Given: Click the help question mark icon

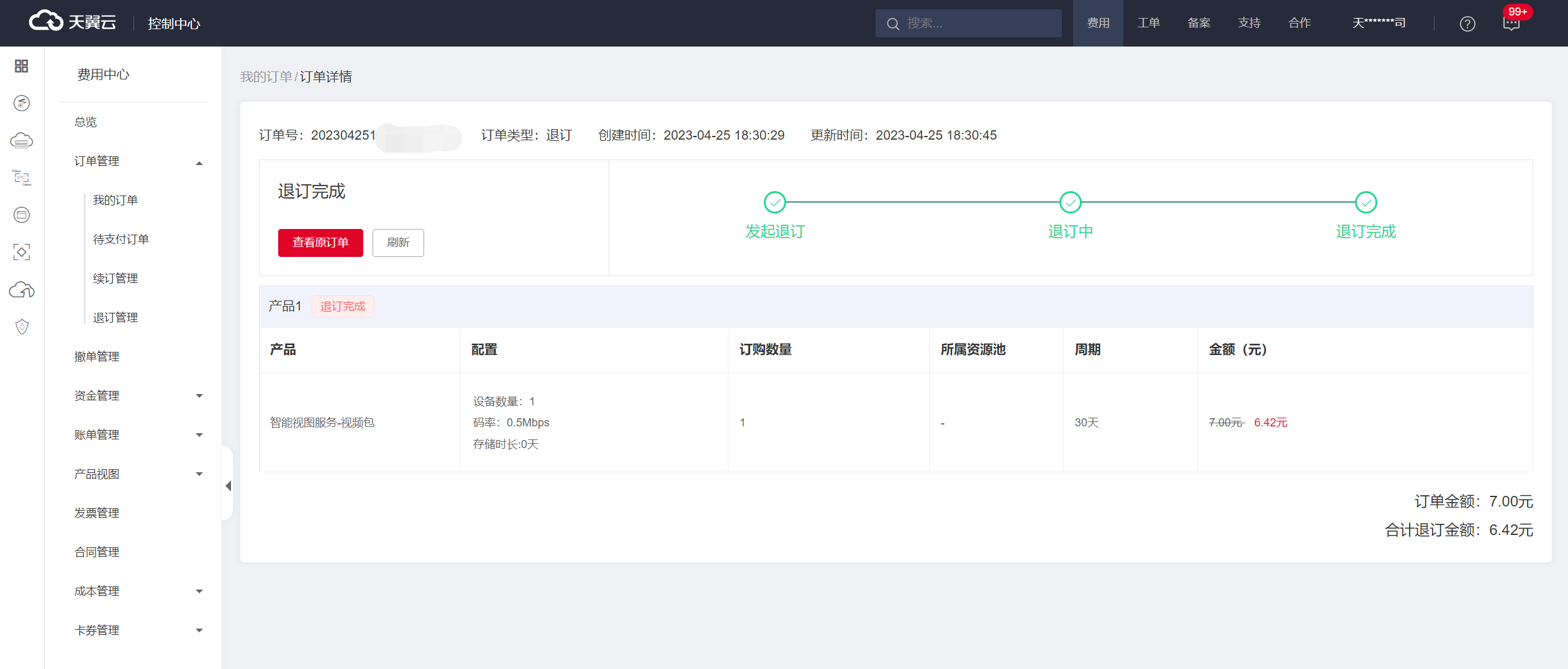Looking at the screenshot, I should [x=1467, y=24].
